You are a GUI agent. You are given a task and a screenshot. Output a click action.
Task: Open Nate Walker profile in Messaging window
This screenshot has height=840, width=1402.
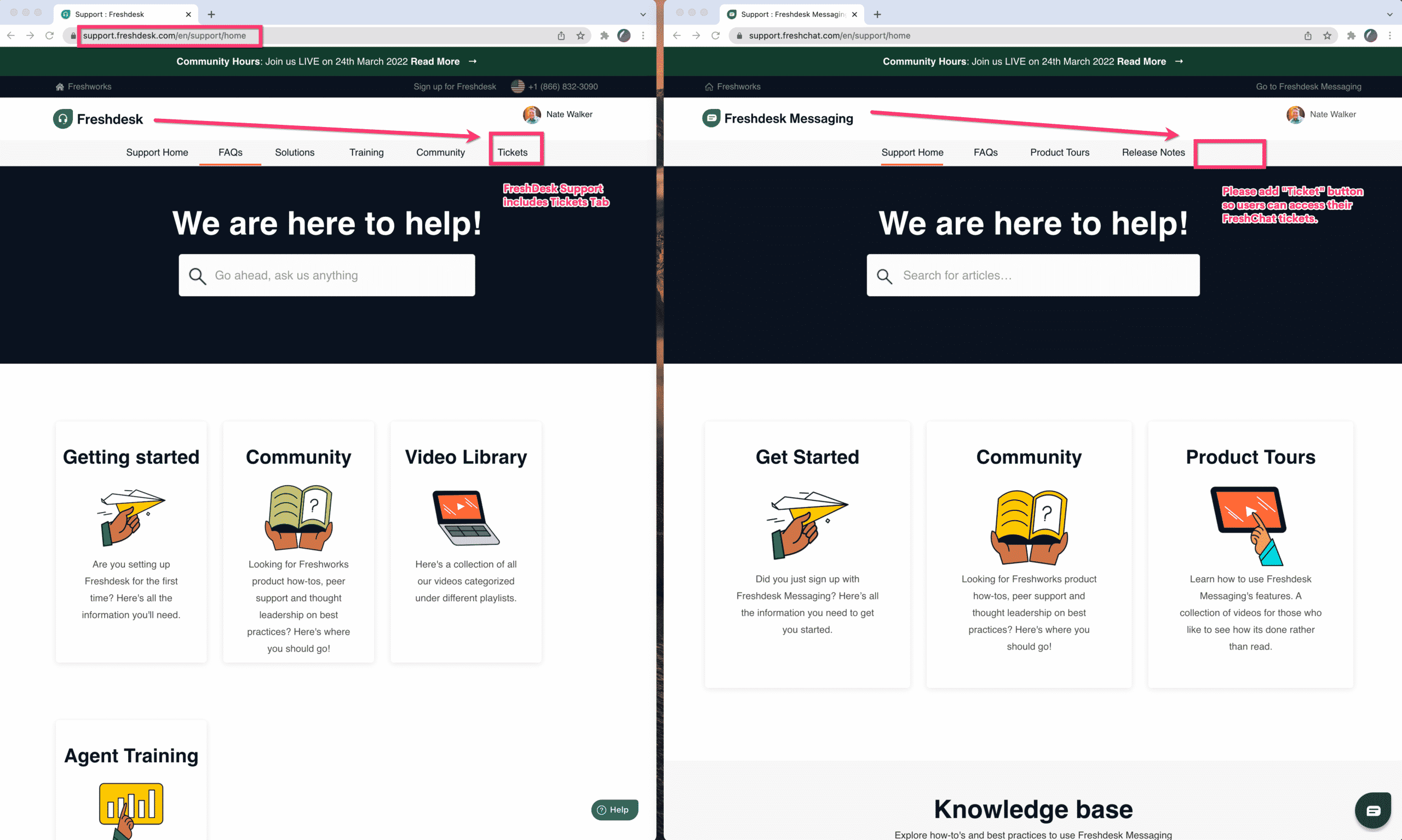coord(1321,114)
